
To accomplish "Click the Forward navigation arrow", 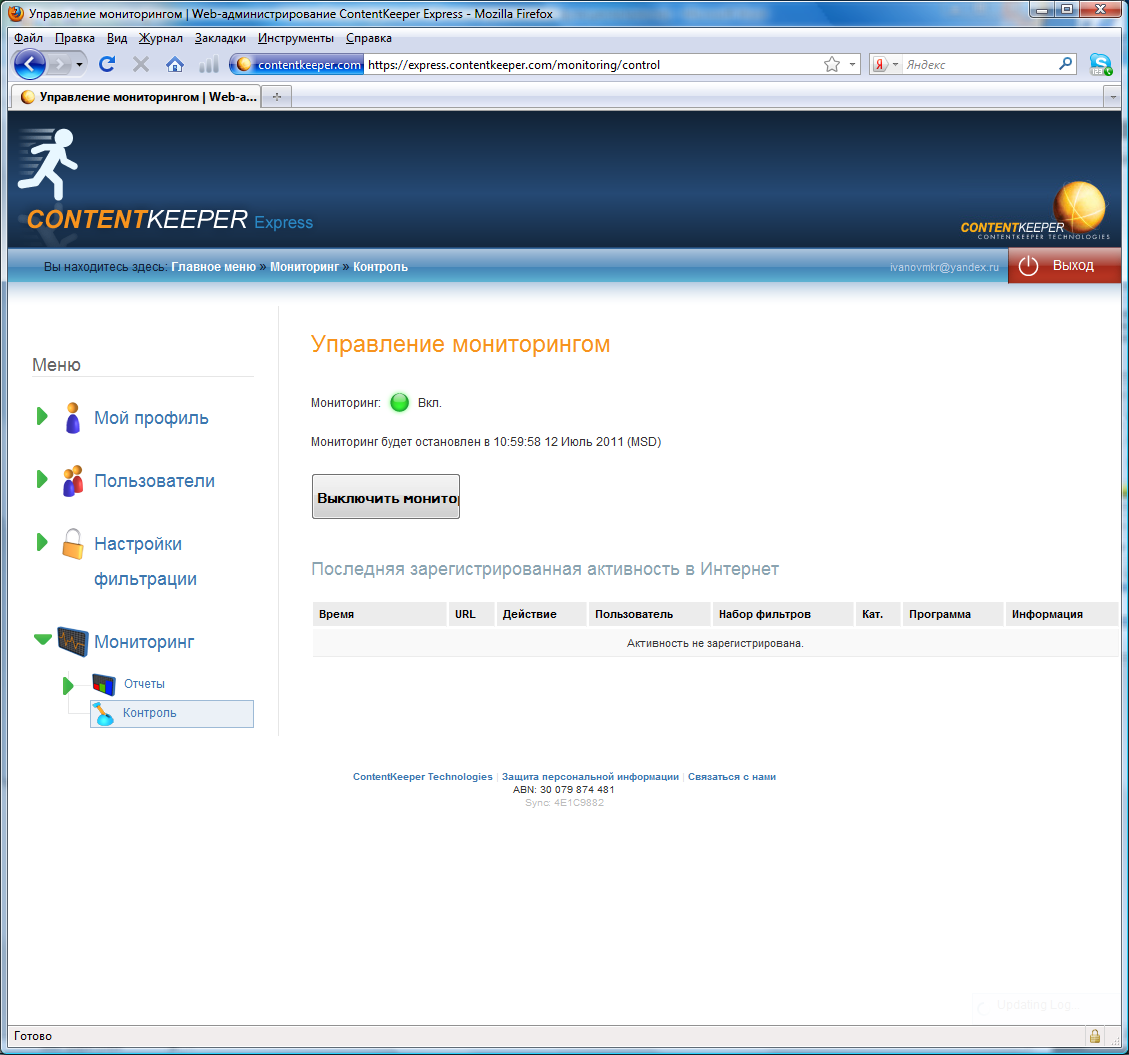I will click(x=59, y=65).
